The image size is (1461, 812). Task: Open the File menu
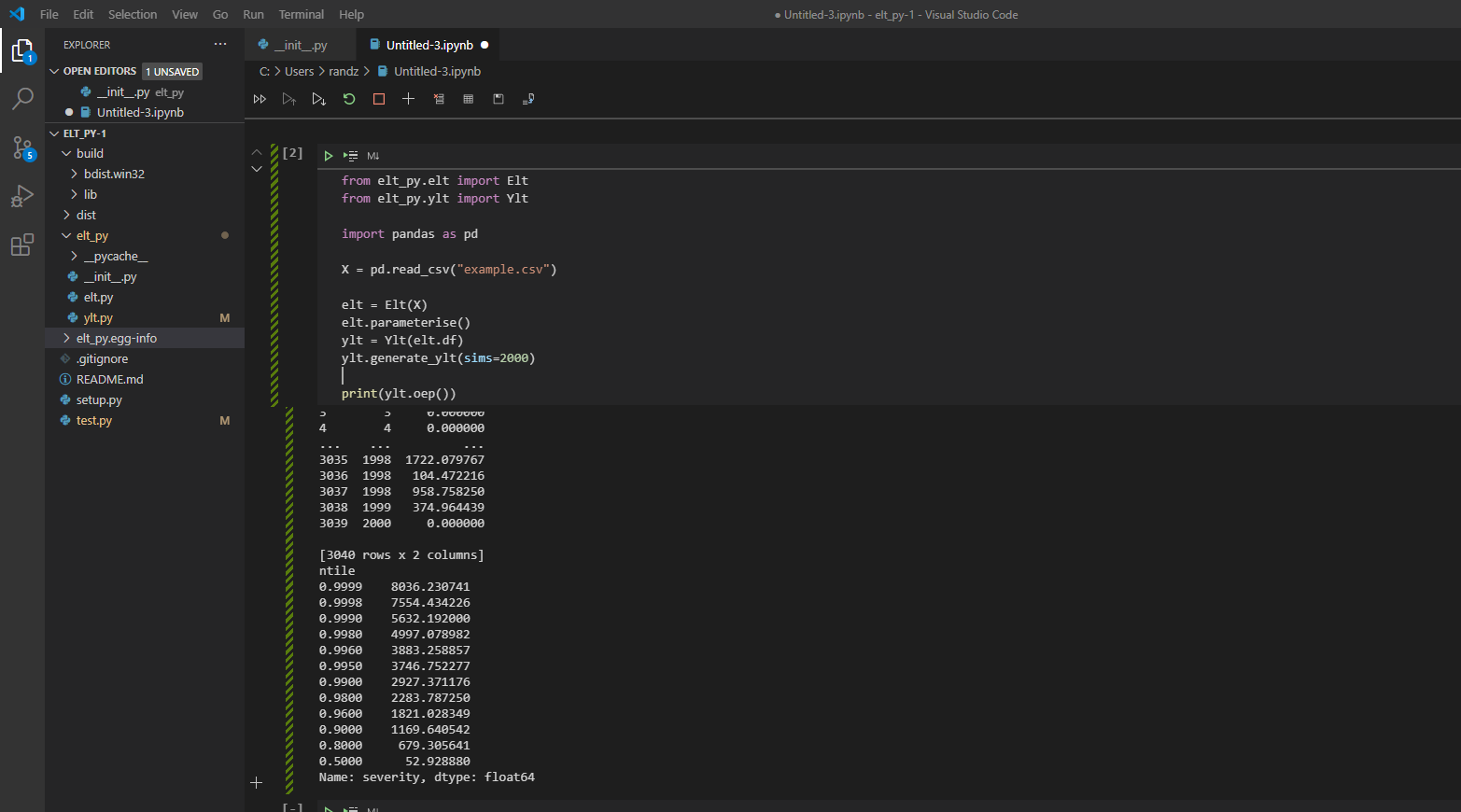coord(49,14)
